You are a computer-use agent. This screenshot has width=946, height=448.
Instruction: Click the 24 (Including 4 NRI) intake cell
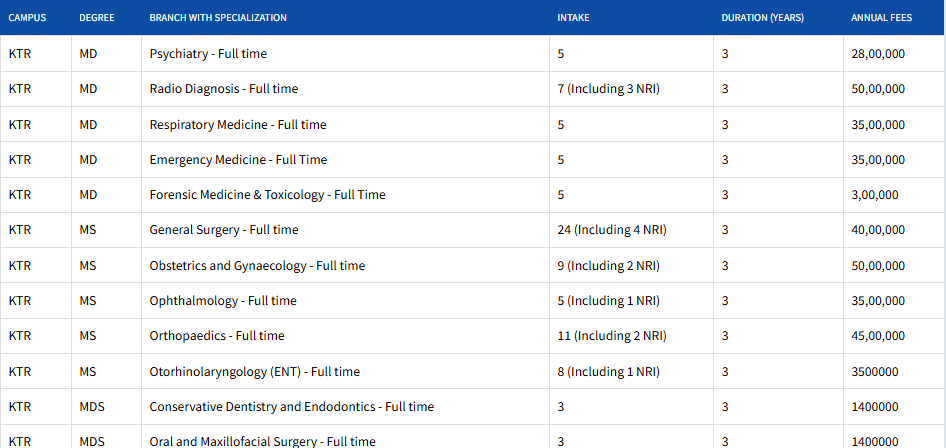612,230
